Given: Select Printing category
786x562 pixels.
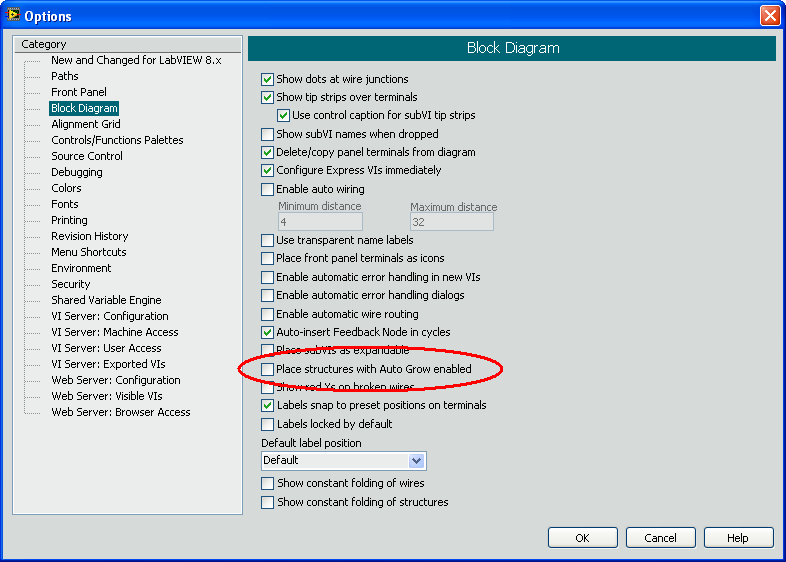Looking at the screenshot, I should (69, 221).
